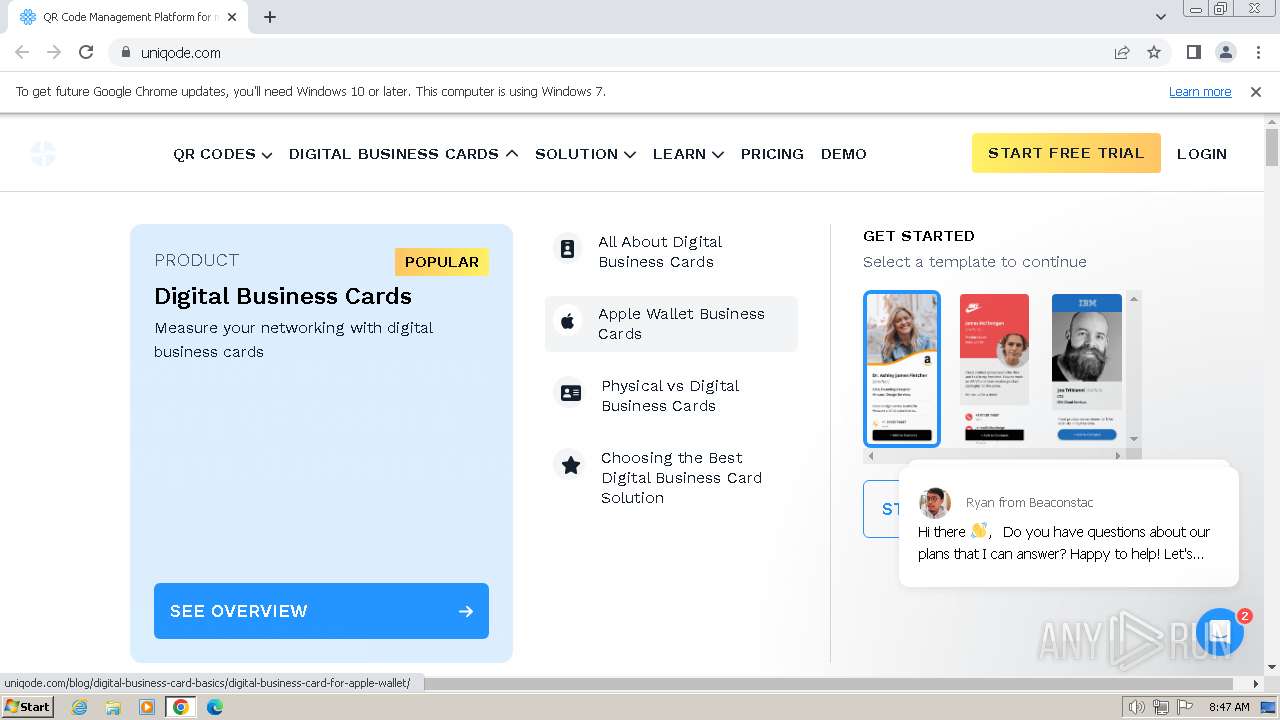Click the Digital Business Cards heading

283,296
